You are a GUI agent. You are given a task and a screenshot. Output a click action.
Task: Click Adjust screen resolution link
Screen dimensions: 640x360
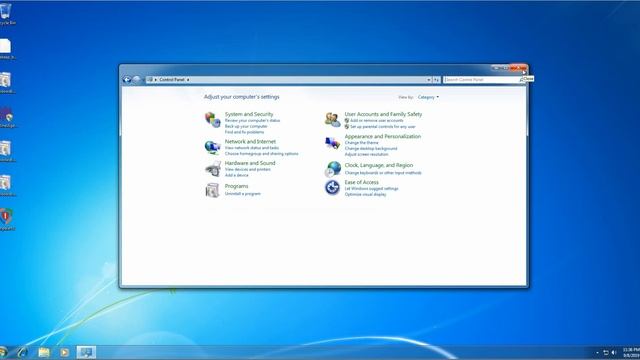pos(367,154)
